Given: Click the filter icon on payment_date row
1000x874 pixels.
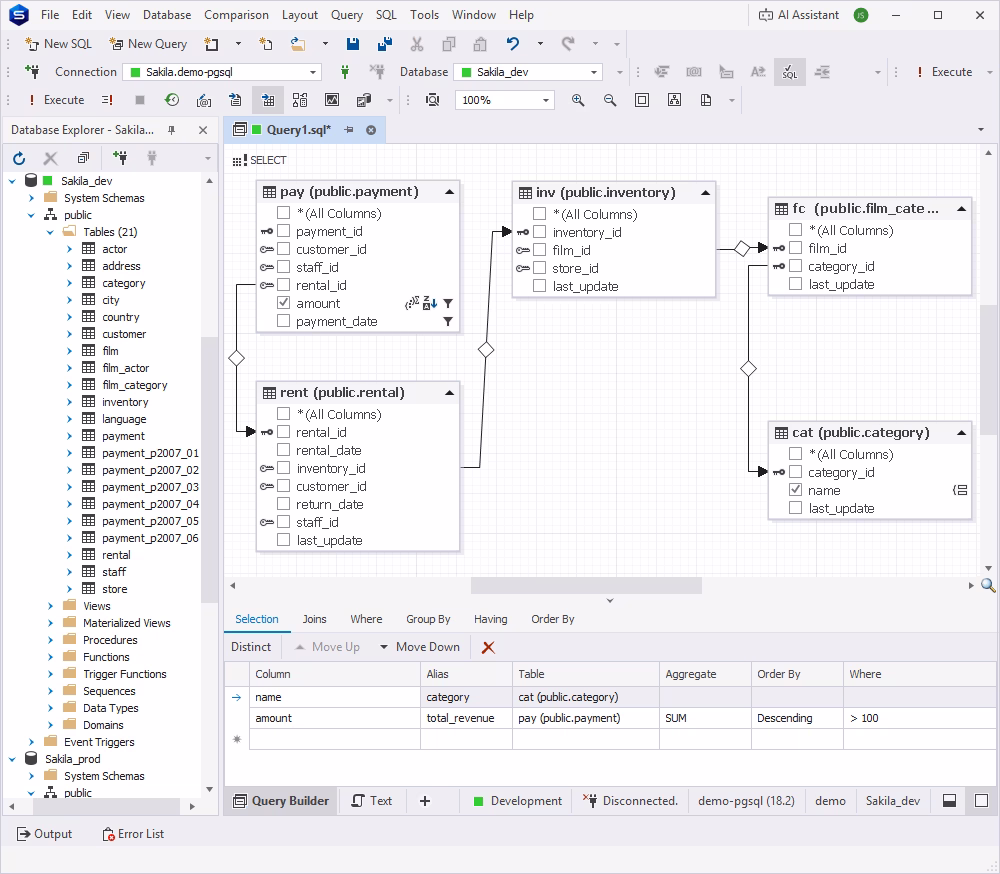Looking at the screenshot, I should 448,322.
